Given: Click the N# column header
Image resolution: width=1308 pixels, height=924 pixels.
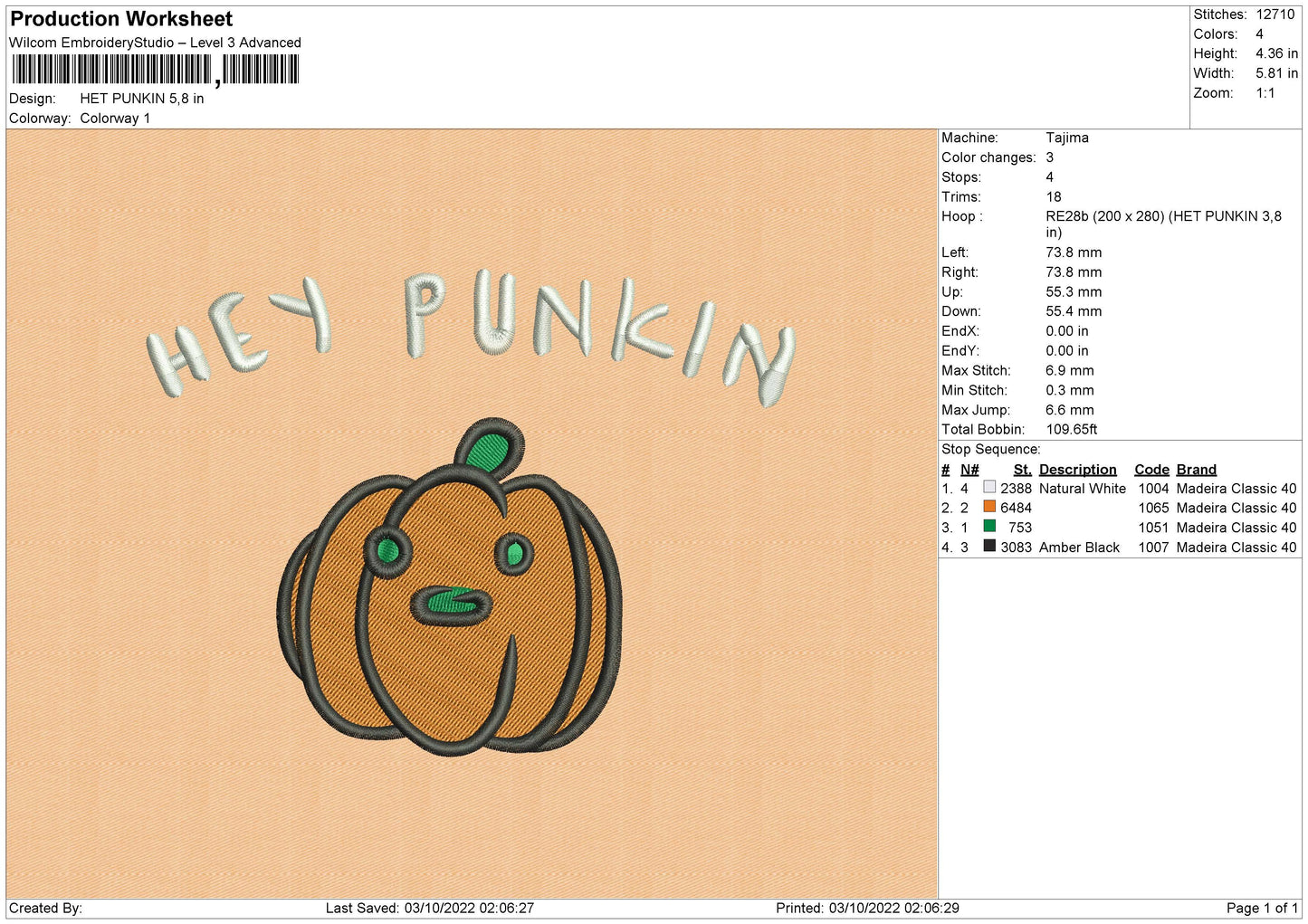Looking at the screenshot, I should pyautogui.click(x=969, y=470).
